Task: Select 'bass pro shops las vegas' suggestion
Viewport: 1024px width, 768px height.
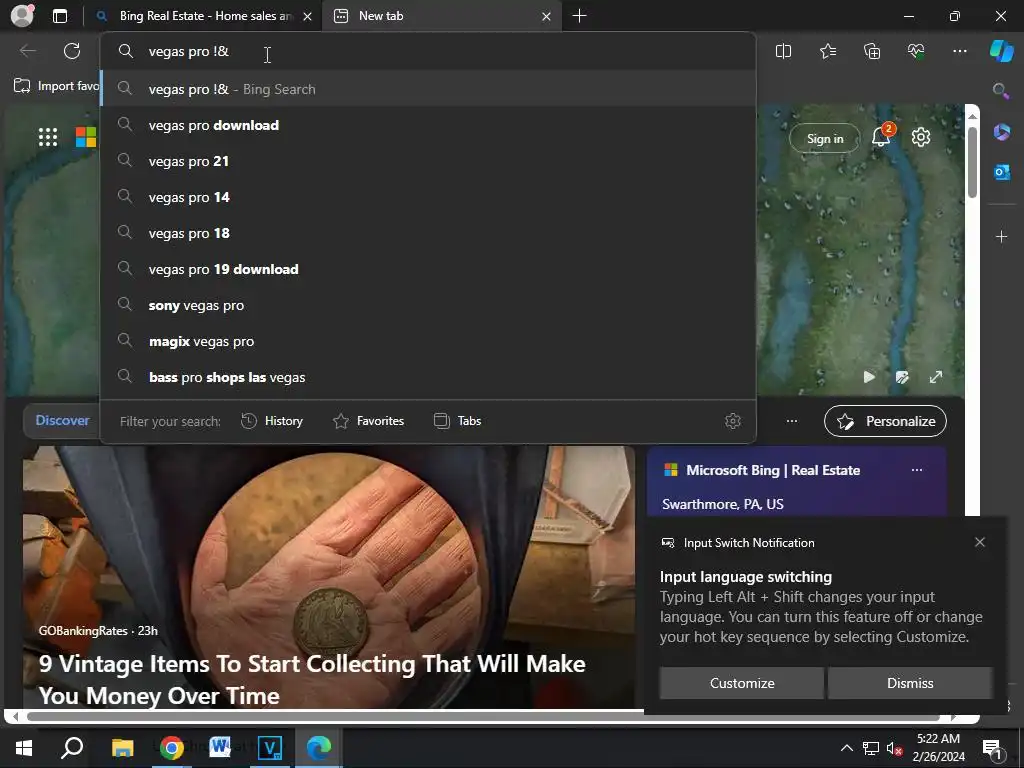Action: pyautogui.click(x=428, y=377)
